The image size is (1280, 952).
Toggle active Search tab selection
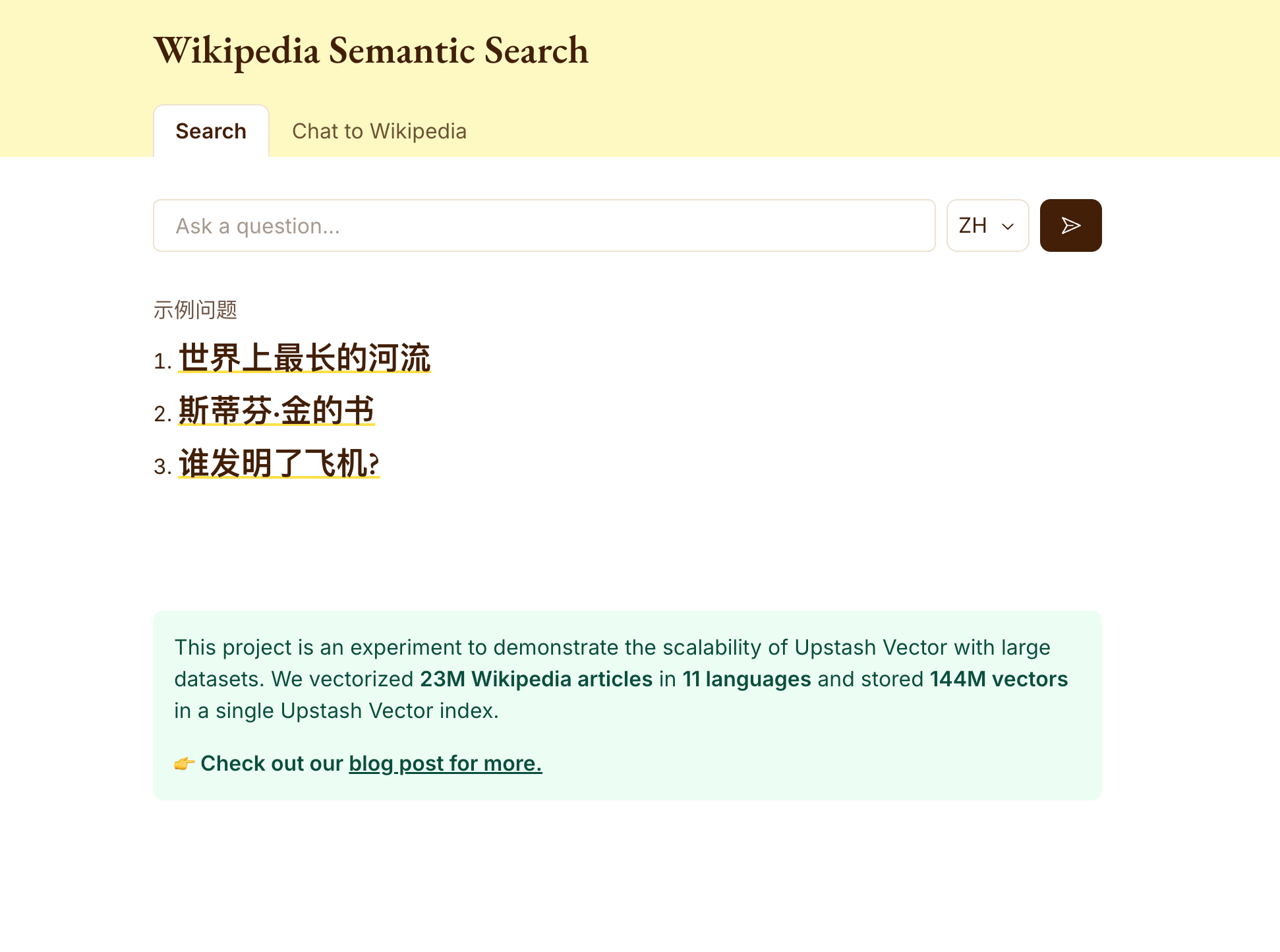[211, 131]
